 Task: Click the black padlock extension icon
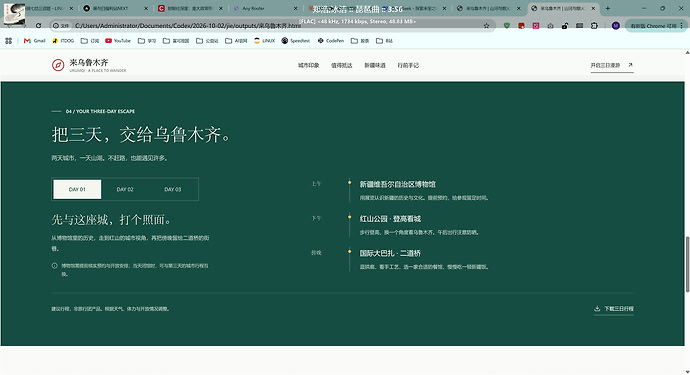pyautogui.click(x=565, y=26)
